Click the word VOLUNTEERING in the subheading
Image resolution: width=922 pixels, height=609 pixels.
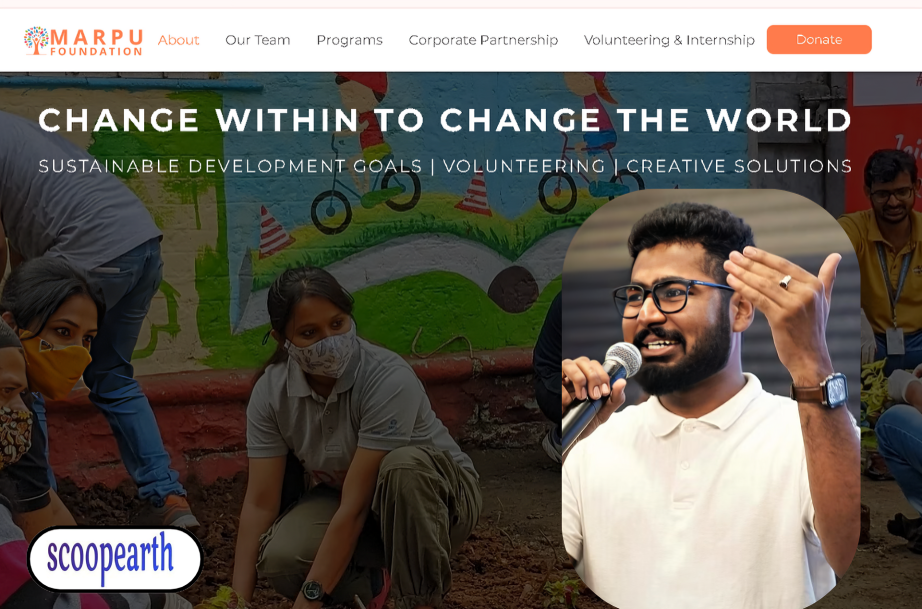524,166
